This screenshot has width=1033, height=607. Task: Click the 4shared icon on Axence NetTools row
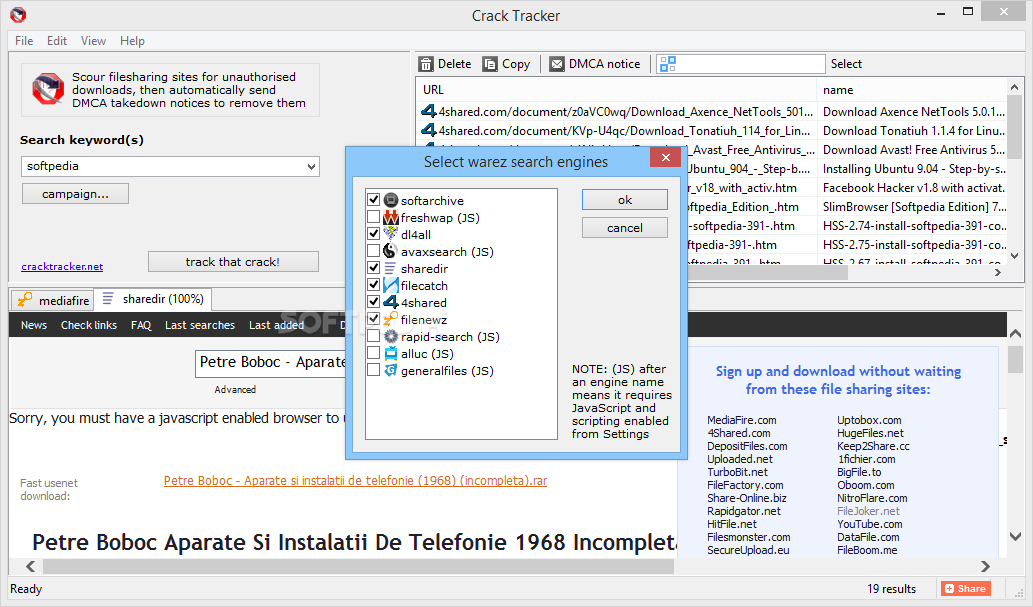tap(429, 111)
